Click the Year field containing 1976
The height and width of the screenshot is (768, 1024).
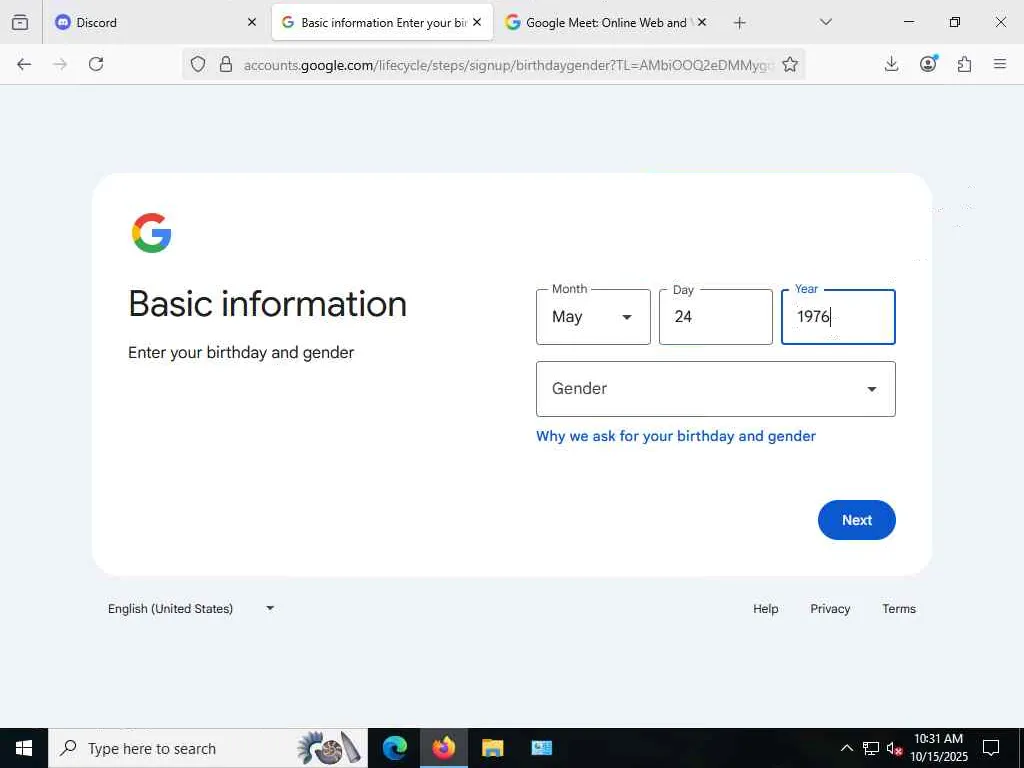pyautogui.click(x=838, y=317)
